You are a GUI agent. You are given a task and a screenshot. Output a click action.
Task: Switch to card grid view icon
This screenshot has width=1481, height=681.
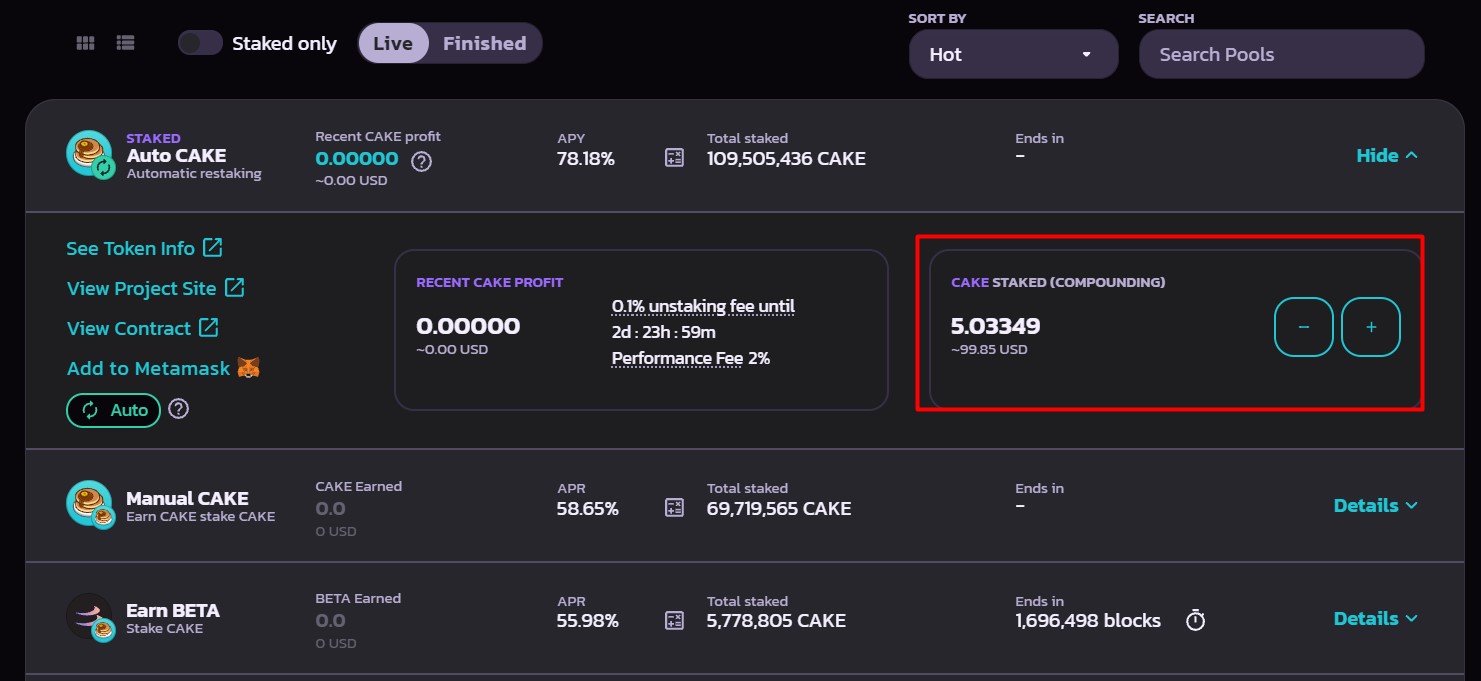(86, 43)
